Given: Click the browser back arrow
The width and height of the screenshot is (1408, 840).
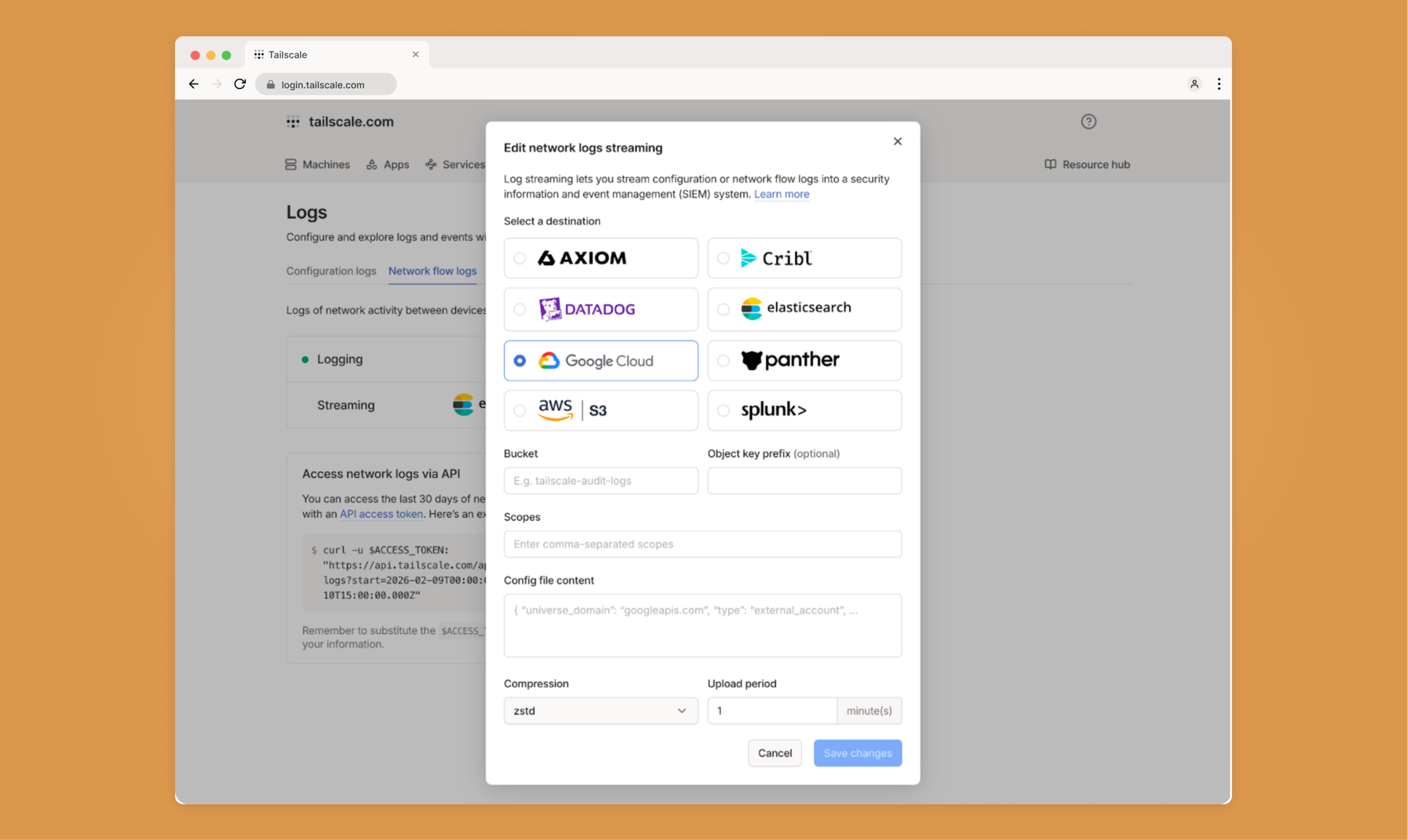Looking at the screenshot, I should (194, 84).
